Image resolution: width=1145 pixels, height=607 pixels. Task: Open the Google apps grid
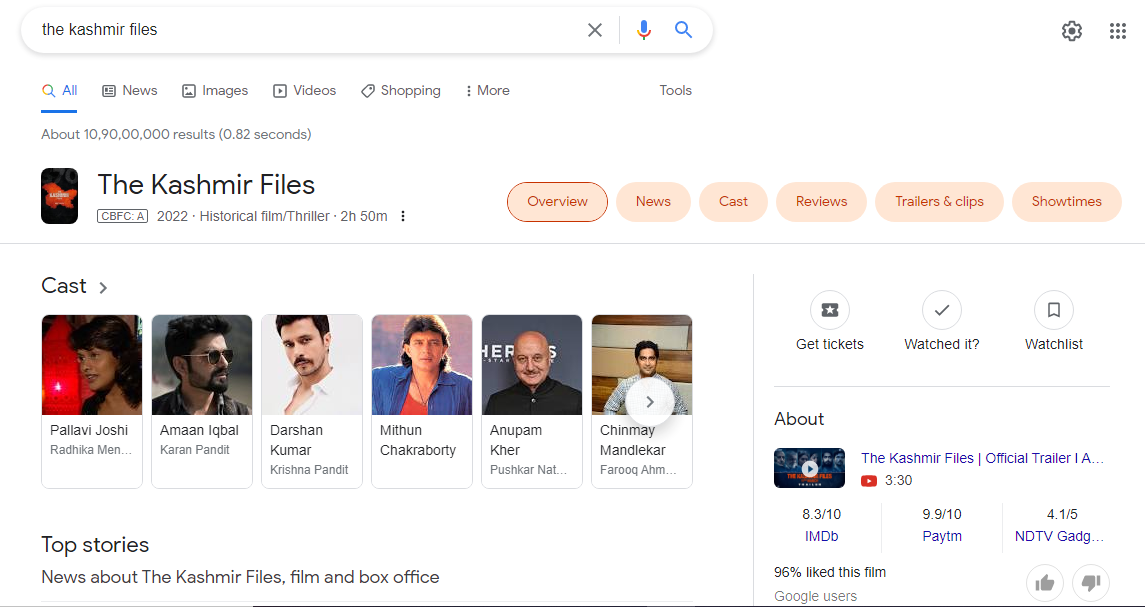[x=1118, y=31]
